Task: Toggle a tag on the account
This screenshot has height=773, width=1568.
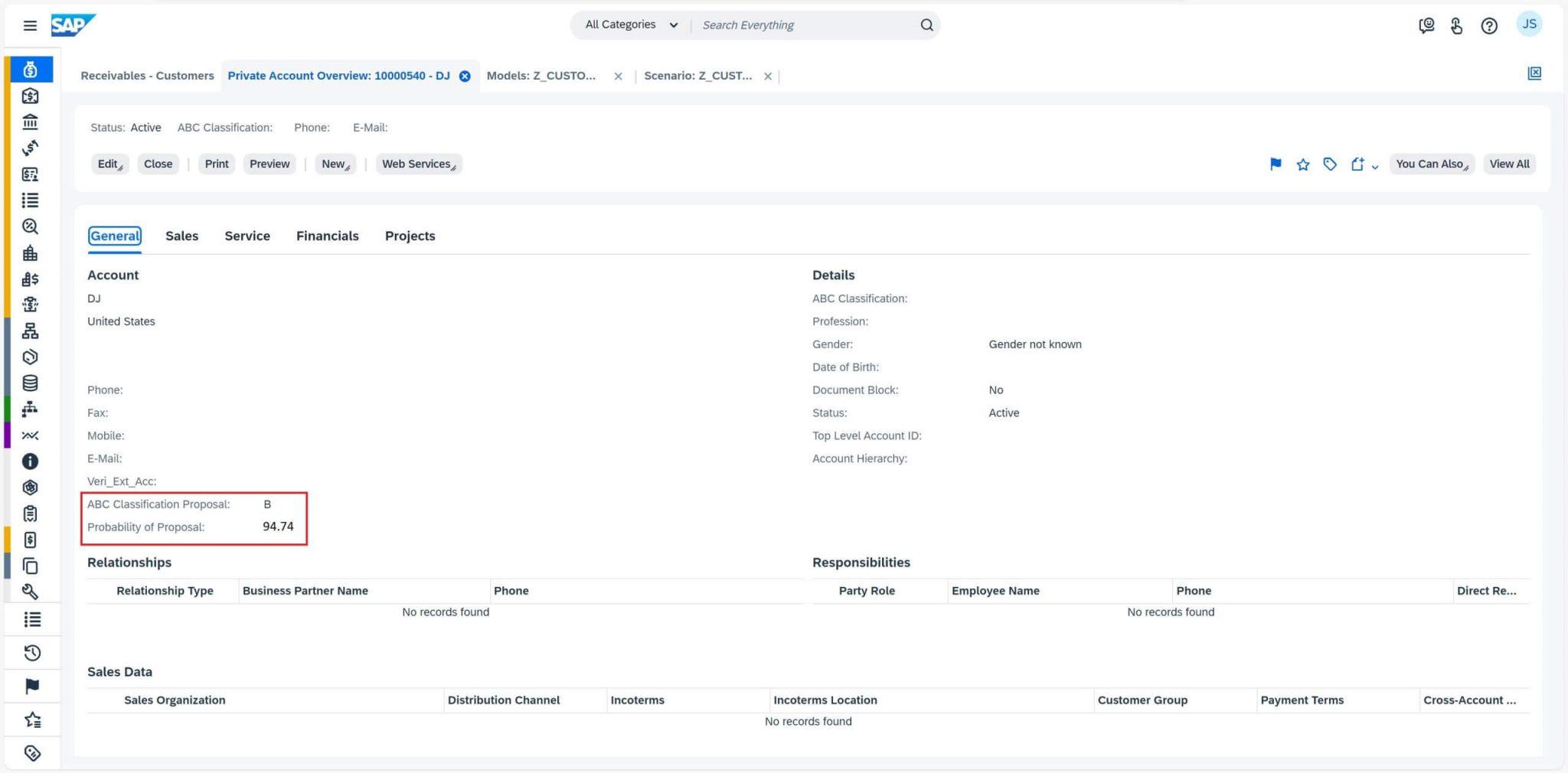Action: click(1330, 164)
